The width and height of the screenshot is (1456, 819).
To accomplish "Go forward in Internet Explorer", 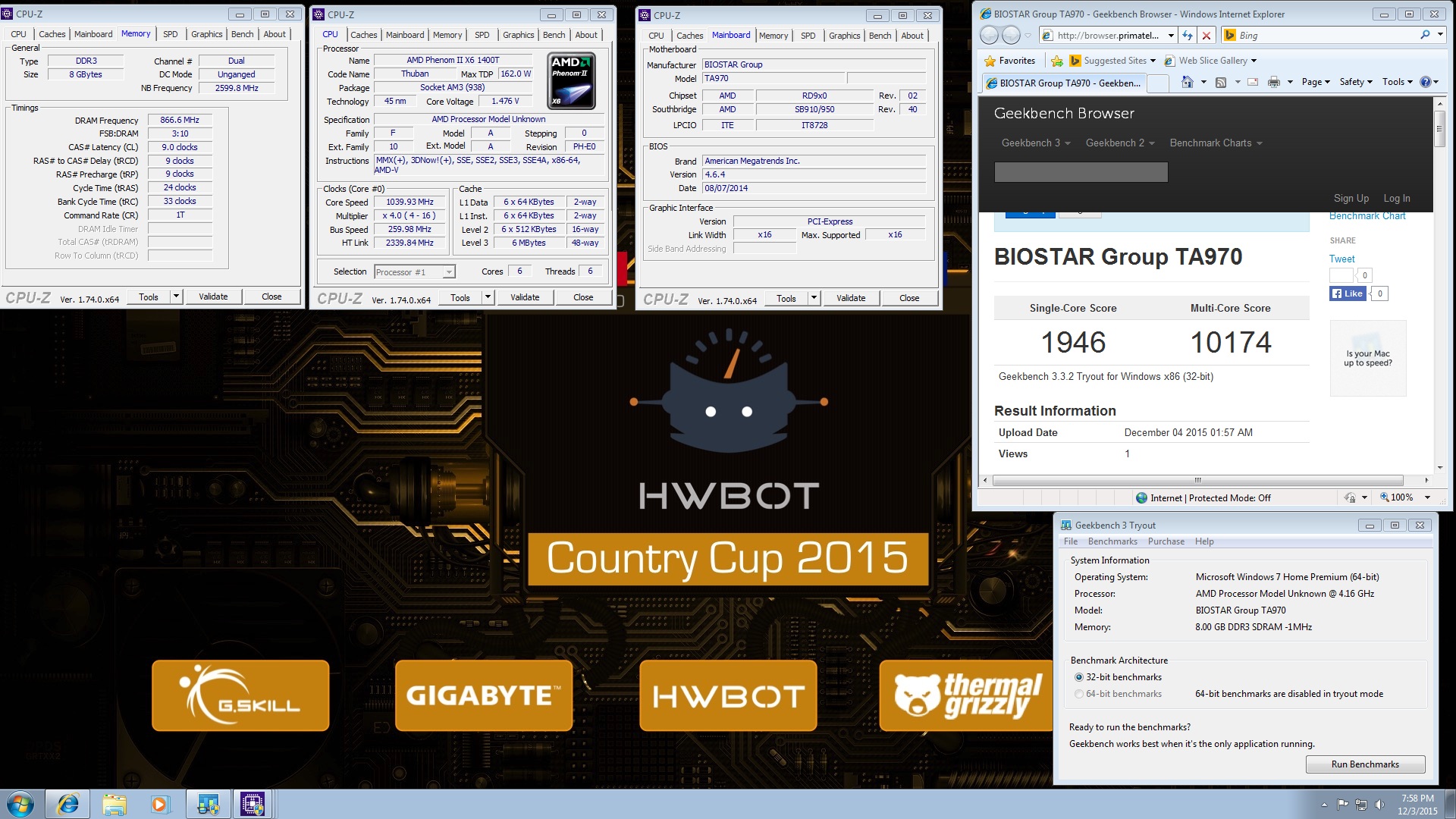I will (1011, 35).
